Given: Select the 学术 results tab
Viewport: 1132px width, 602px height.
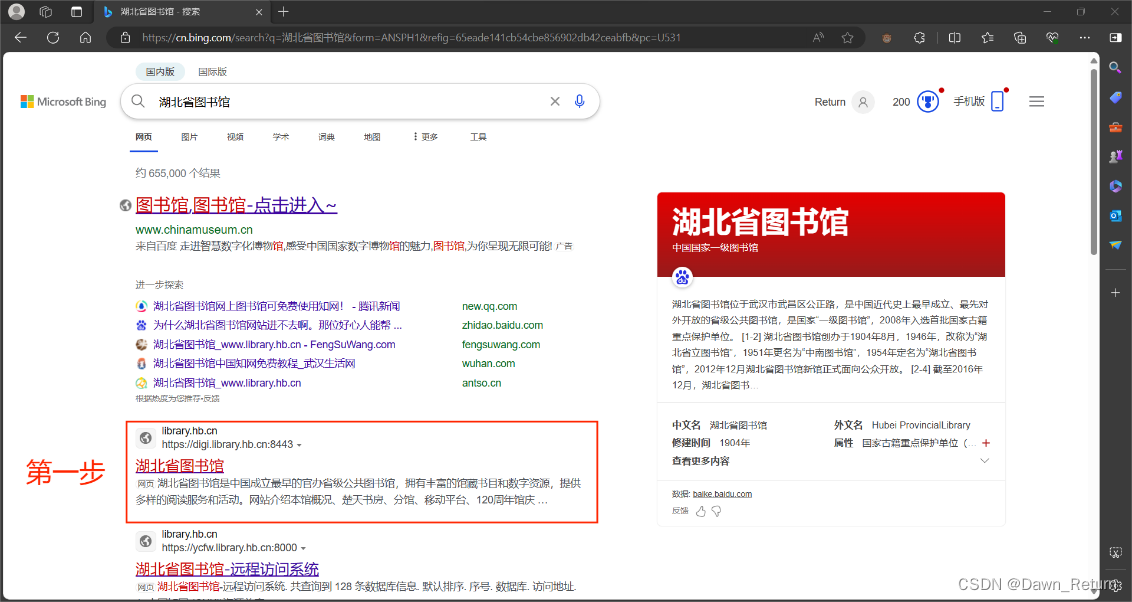Looking at the screenshot, I should pos(281,136).
